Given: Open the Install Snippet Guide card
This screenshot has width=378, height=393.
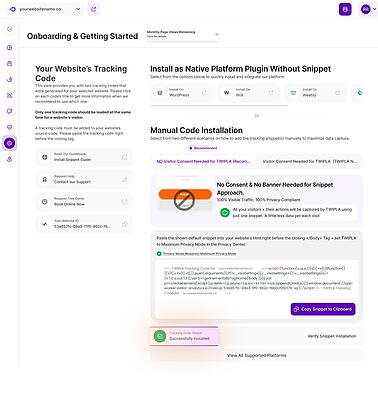Looking at the screenshot, I should tap(84, 157).
